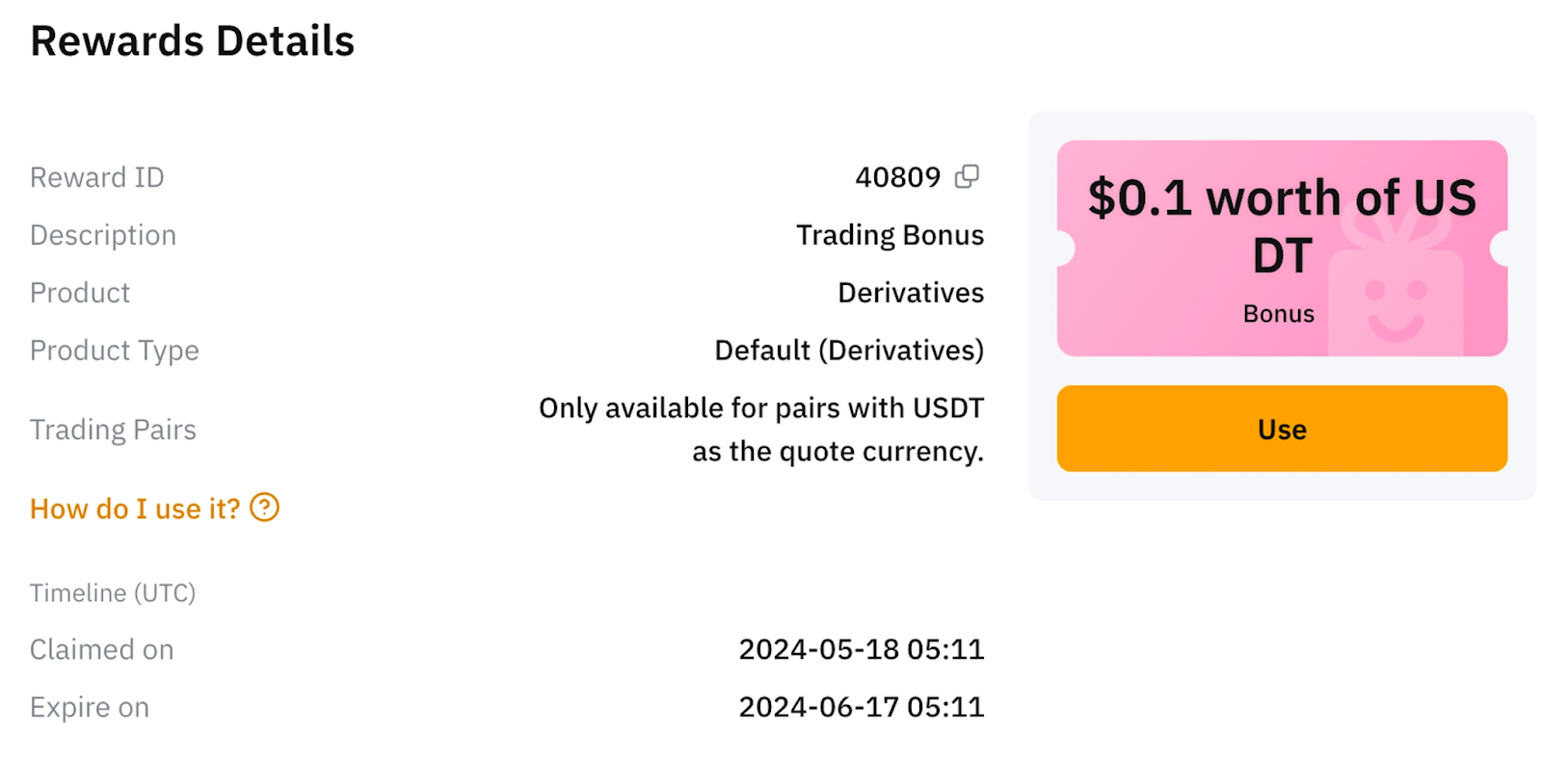
Task: Click the Reward ID field label
Action: (x=97, y=177)
